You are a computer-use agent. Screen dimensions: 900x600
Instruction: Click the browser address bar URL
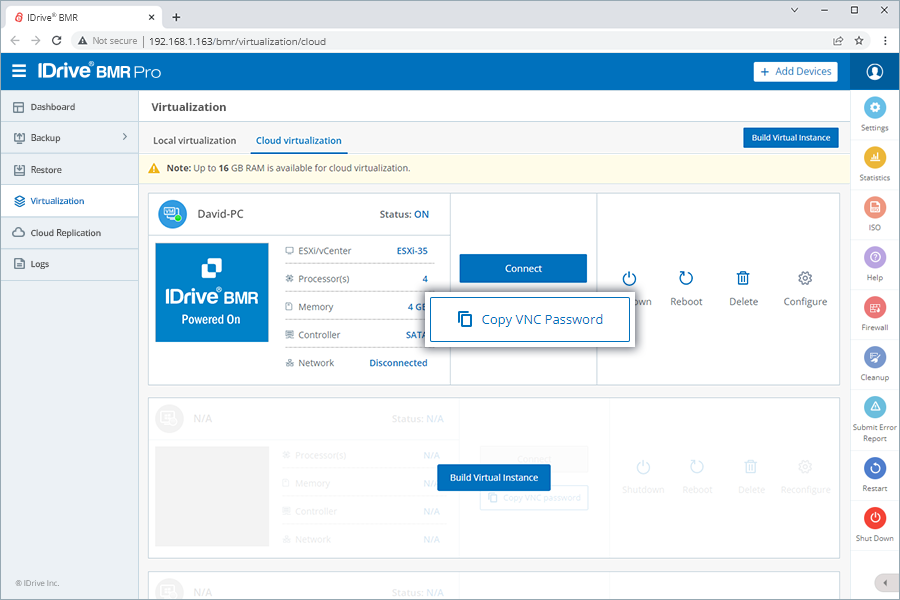tap(238, 41)
